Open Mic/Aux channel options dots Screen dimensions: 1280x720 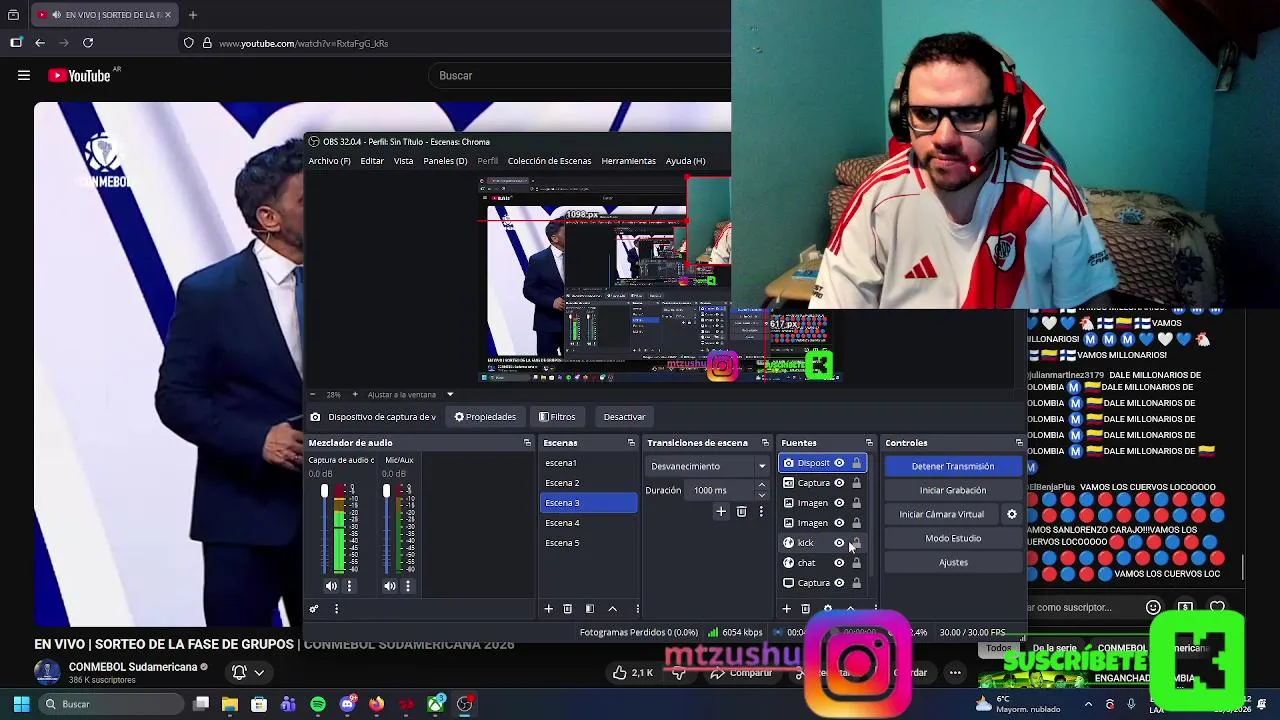408,586
